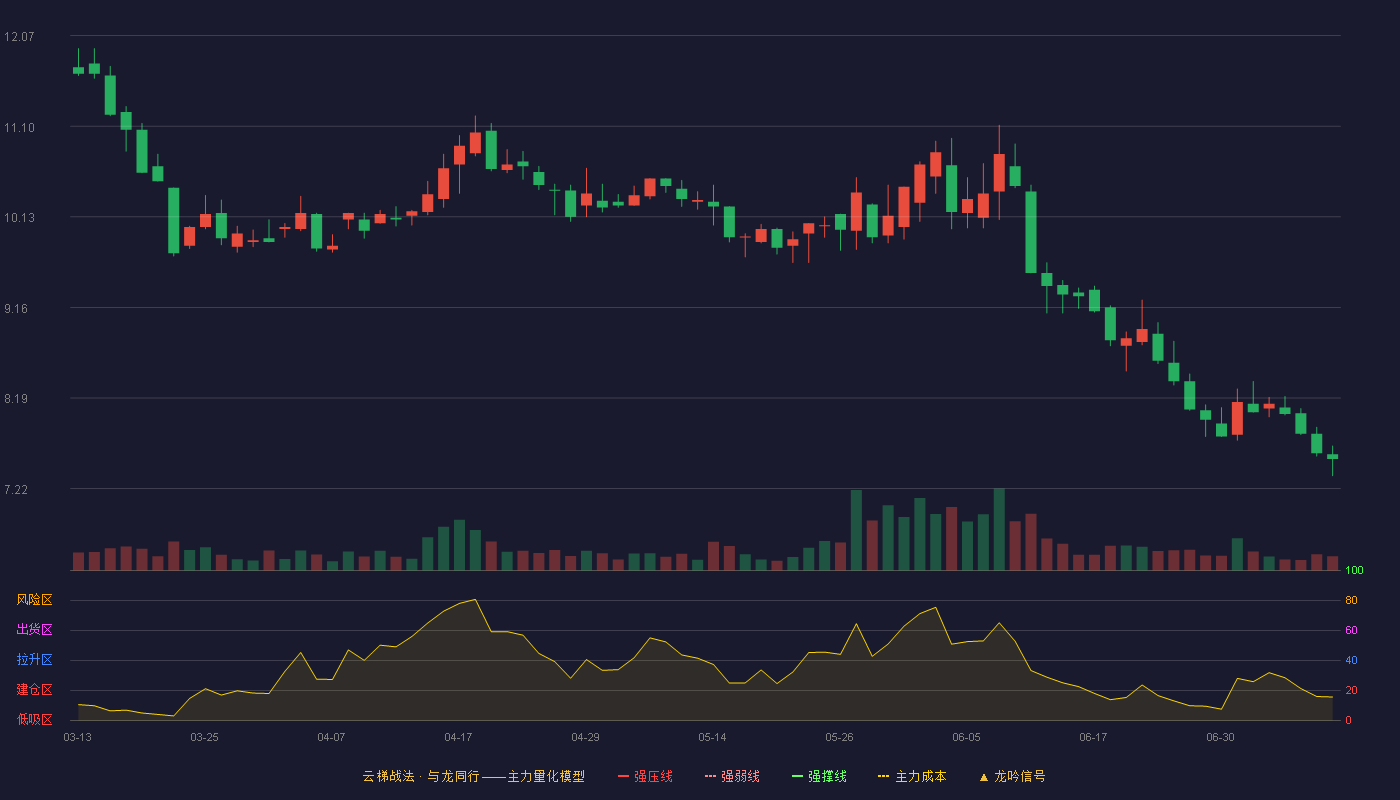Viewport: 1400px width, 800px height.
Task: Click the 低吸区 zone label
Action: click(34, 719)
